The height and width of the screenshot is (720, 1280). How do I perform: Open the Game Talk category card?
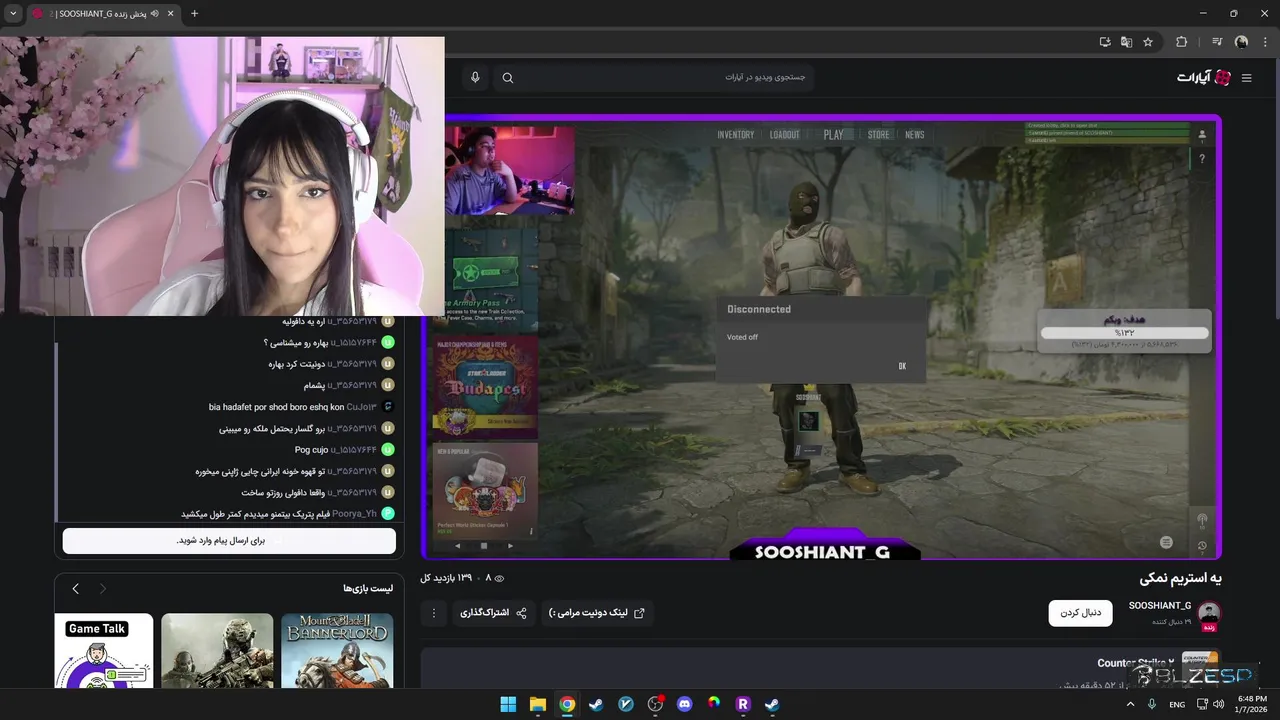[x=104, y=650]
